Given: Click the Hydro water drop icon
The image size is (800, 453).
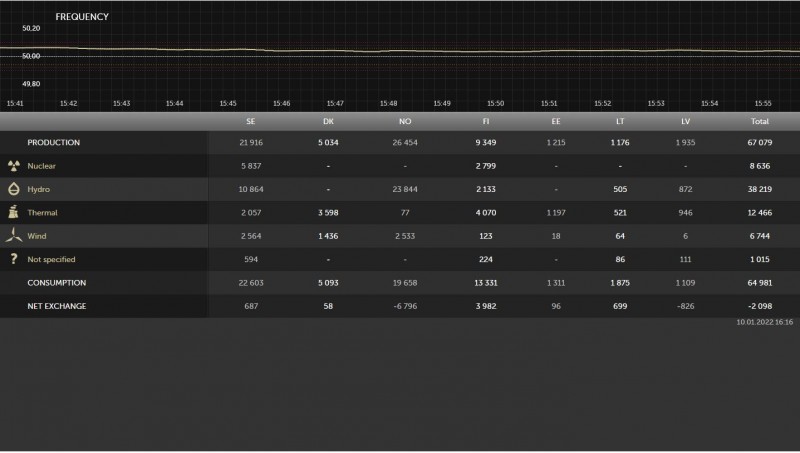Looking at the screenshot, I should pos(14,189).
